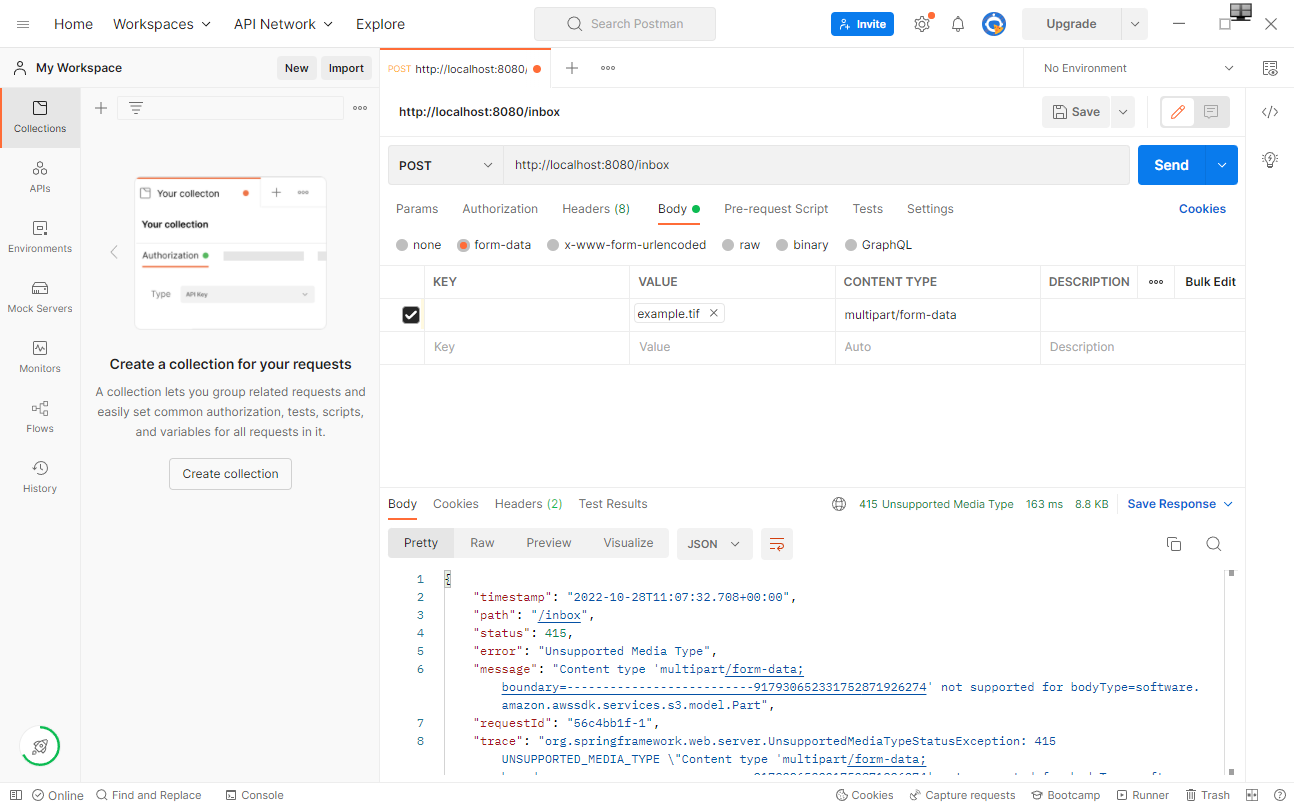1294x807 pixels.
Task: Create new collection with plus icon
Action: (101, 108)
